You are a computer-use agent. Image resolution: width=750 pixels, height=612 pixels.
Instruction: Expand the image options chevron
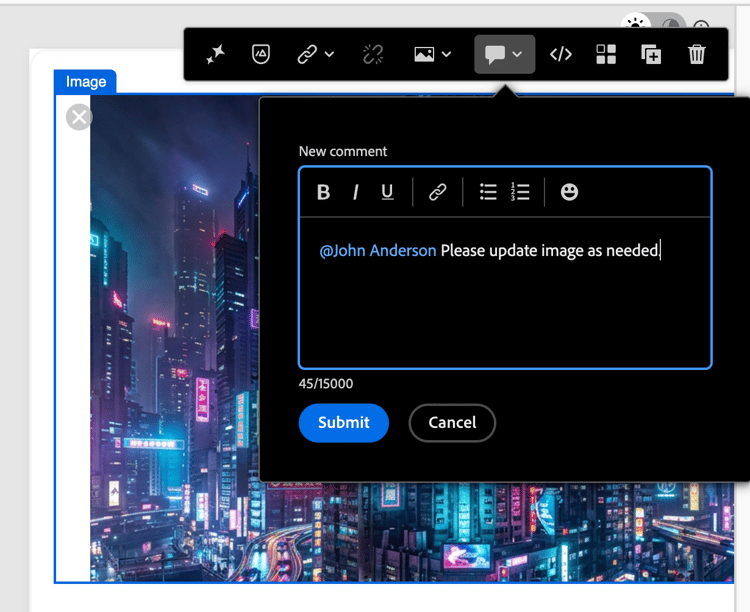pyautogui.click(x=446, y=54)
